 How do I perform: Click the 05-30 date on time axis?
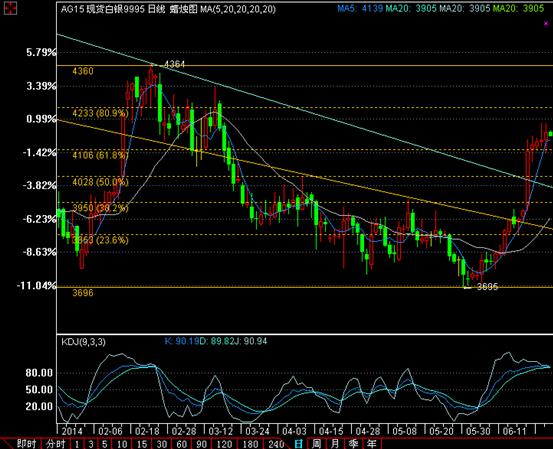coord(478,431)
